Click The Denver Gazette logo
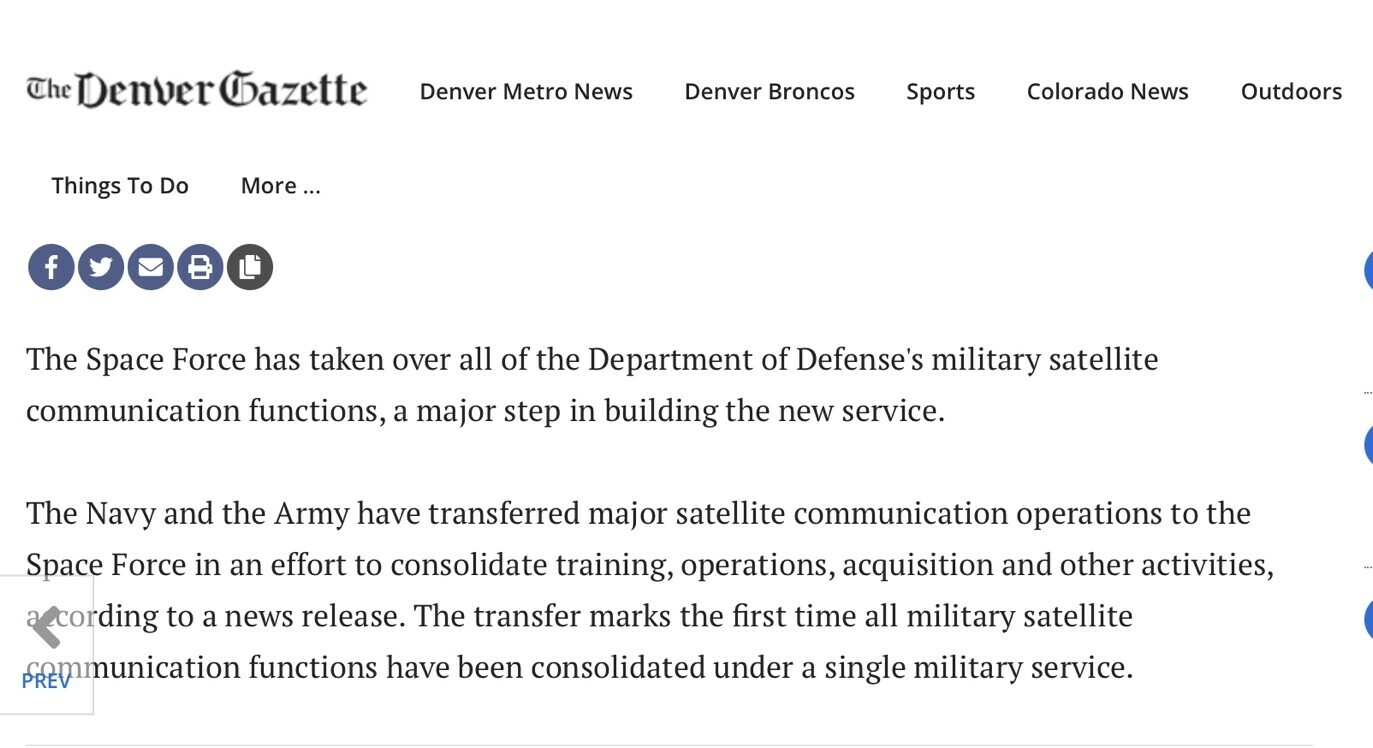This screenshot has height=748, width=1373. (x=197, y=90)
